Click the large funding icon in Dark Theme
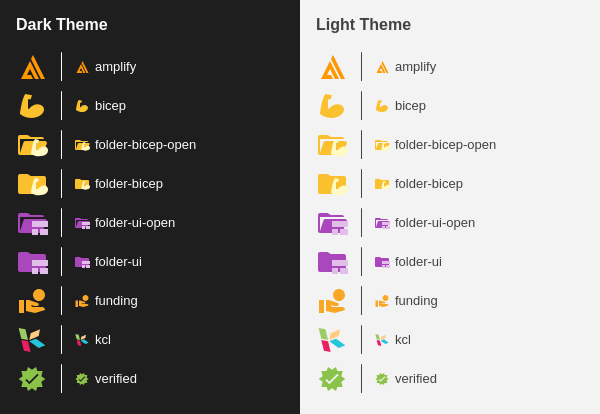This screenshot has width=600, height=414. click(x=32, y=301)
